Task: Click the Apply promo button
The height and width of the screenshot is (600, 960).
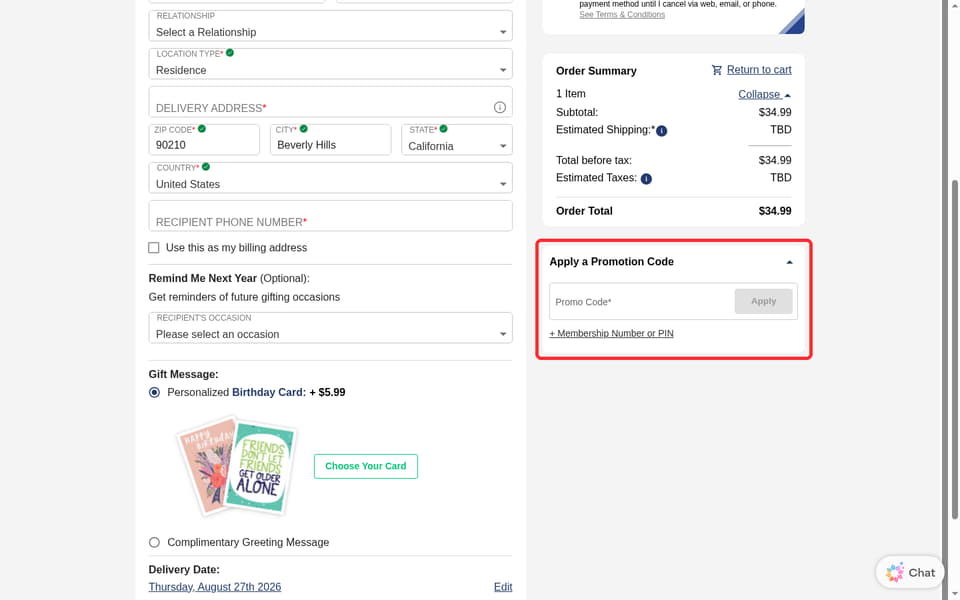Action: coord(763,301)
